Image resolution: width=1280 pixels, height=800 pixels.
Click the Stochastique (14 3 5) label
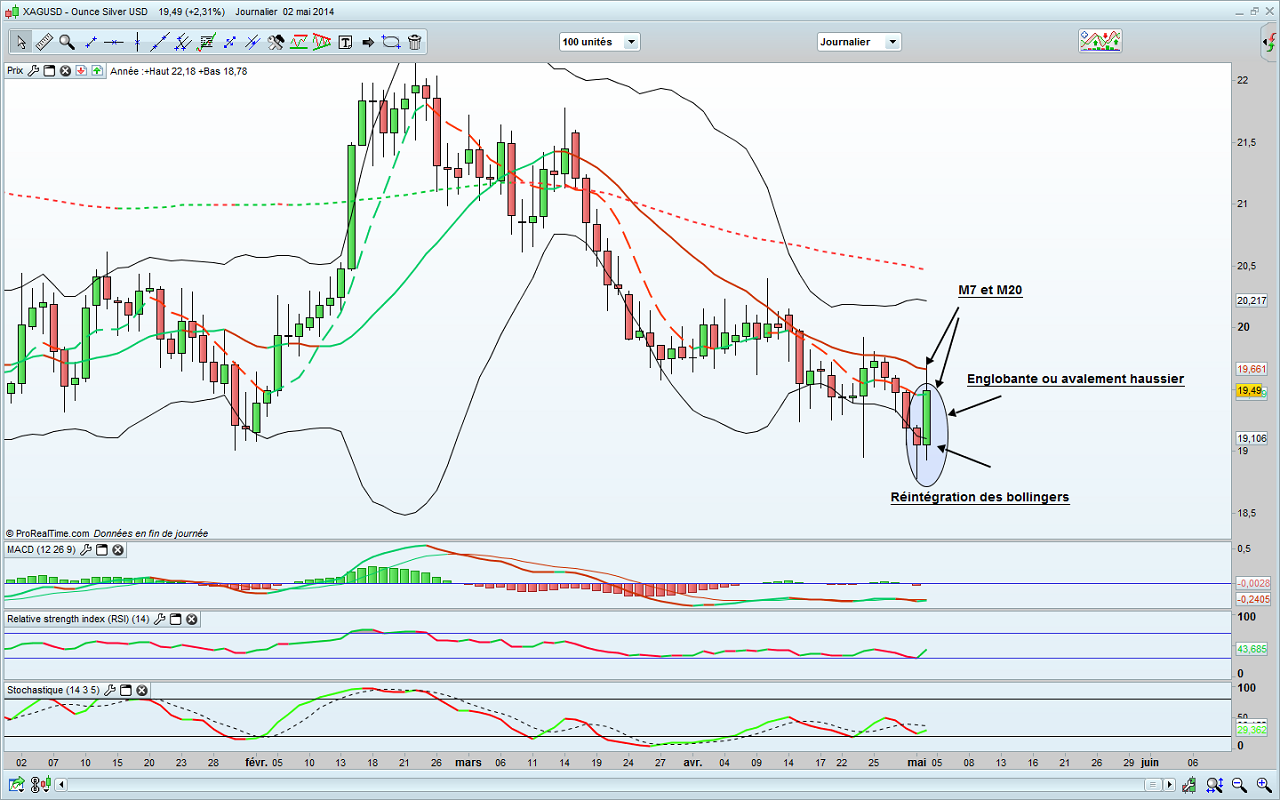coord(51,690)
